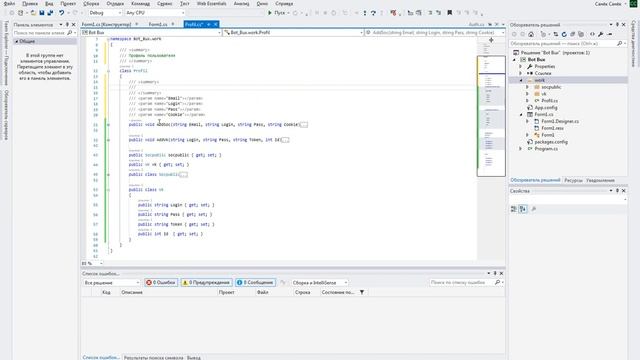This screenshot has height=360, width=640.
Task: Open the Файл menu
Action: tap(9, 4)
